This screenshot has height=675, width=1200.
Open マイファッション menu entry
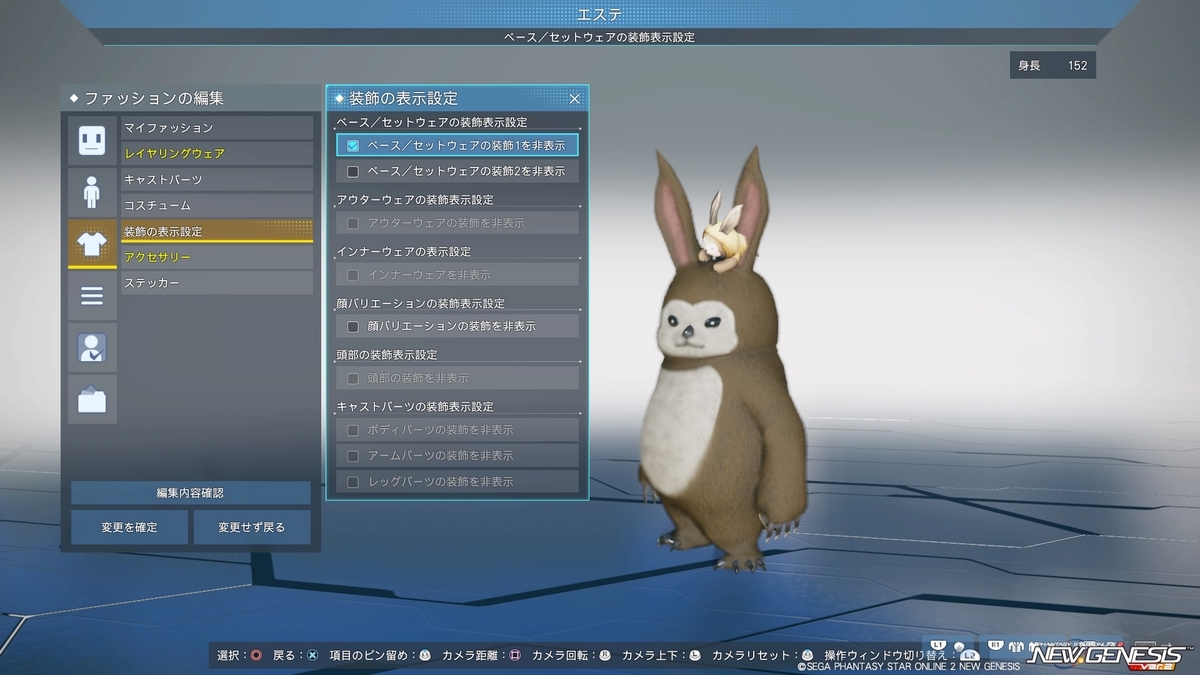click(x=217, y=128)
